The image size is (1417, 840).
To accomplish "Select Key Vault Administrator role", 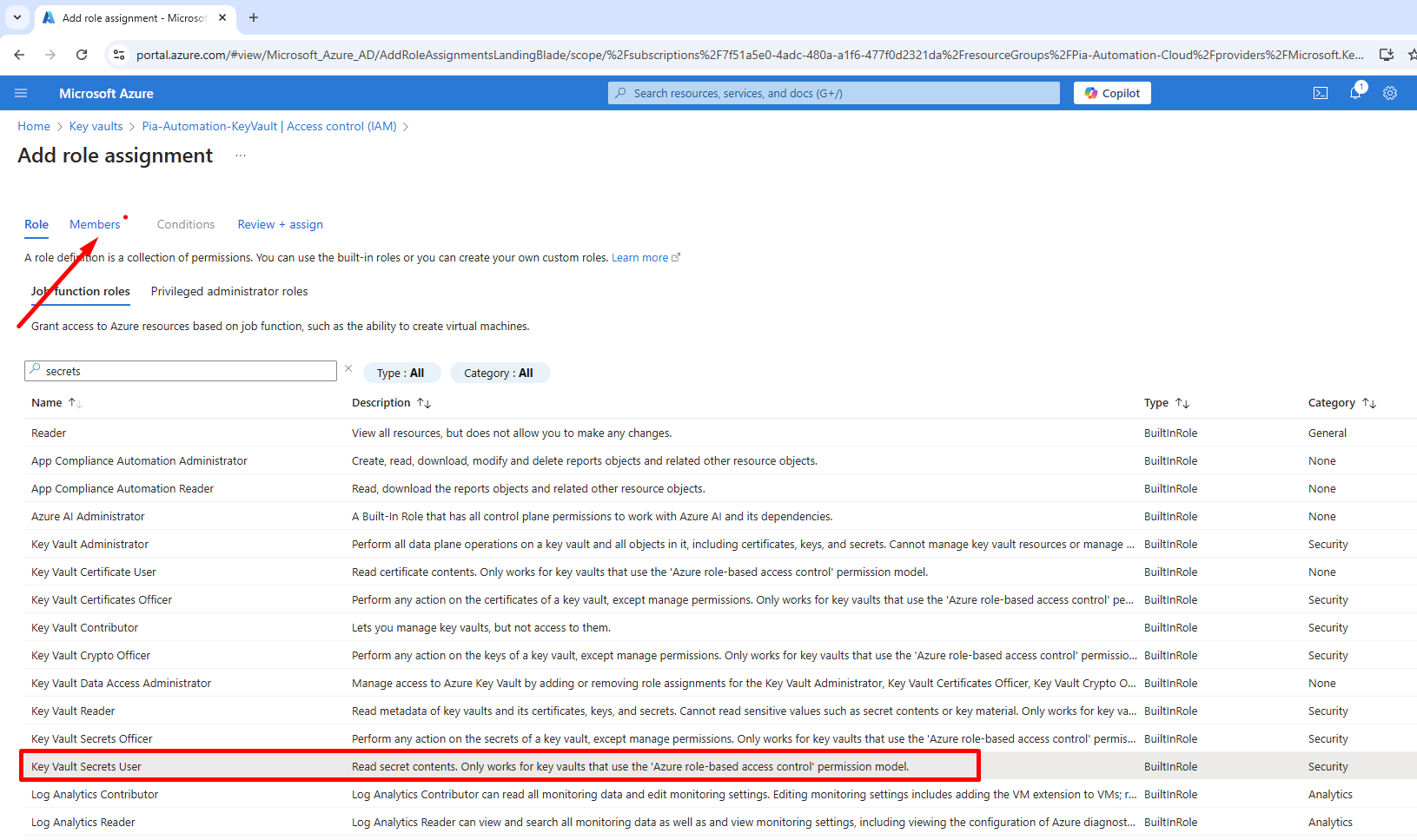I will [720, 544].
